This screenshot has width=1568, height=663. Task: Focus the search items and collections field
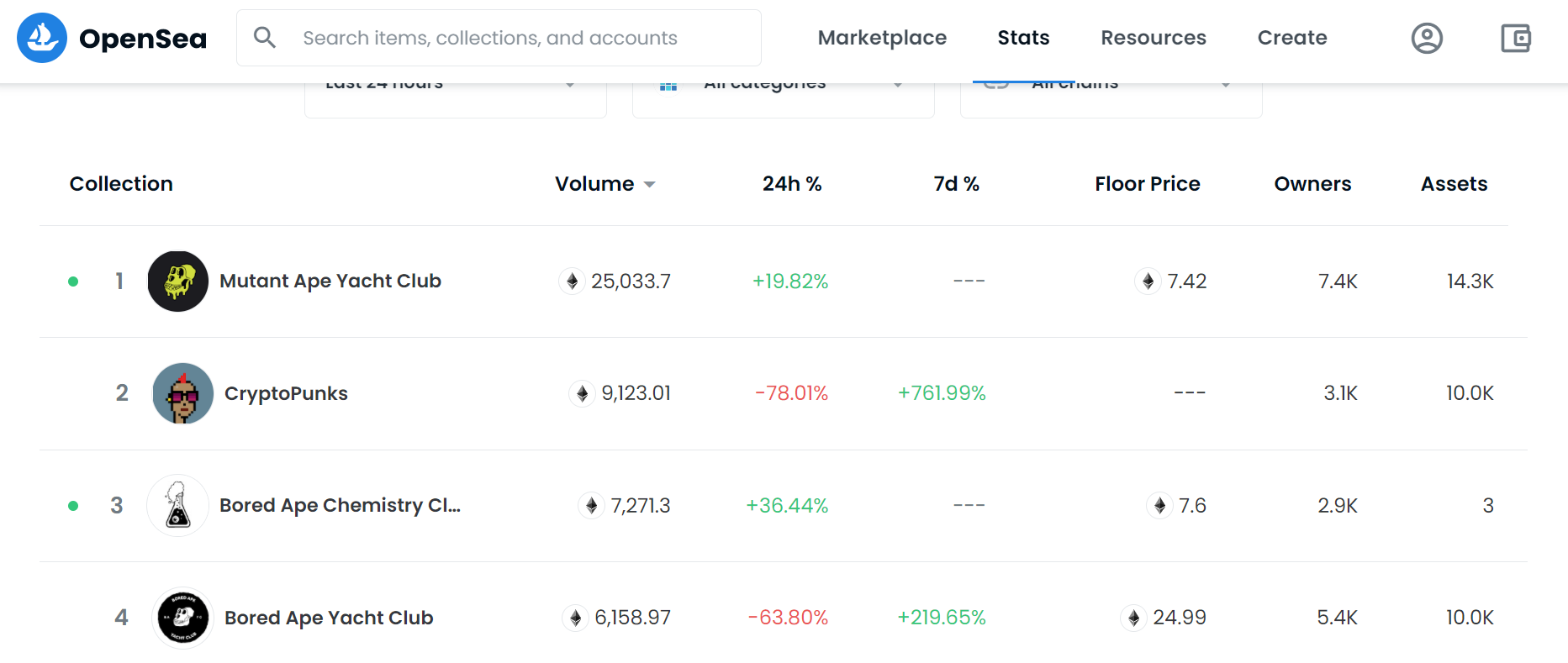pyautogui.click(x=499, y=38)
